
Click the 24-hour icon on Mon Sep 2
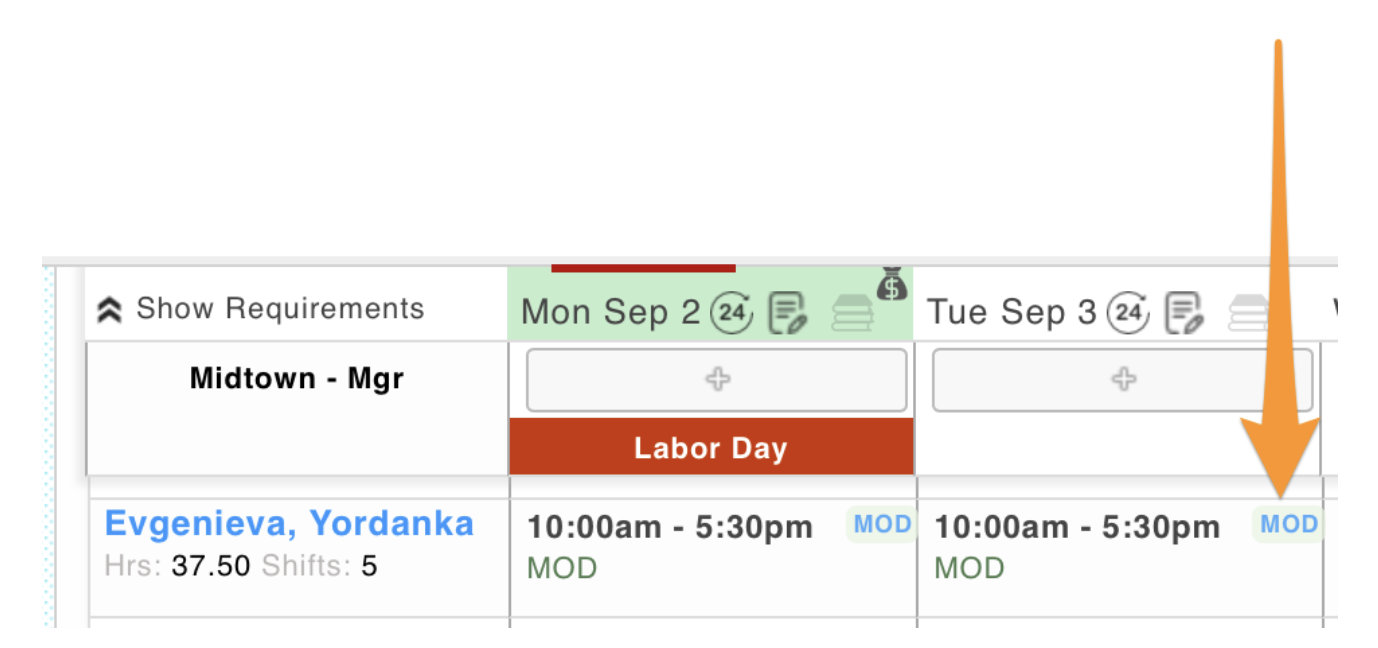[x=731, y=313]
